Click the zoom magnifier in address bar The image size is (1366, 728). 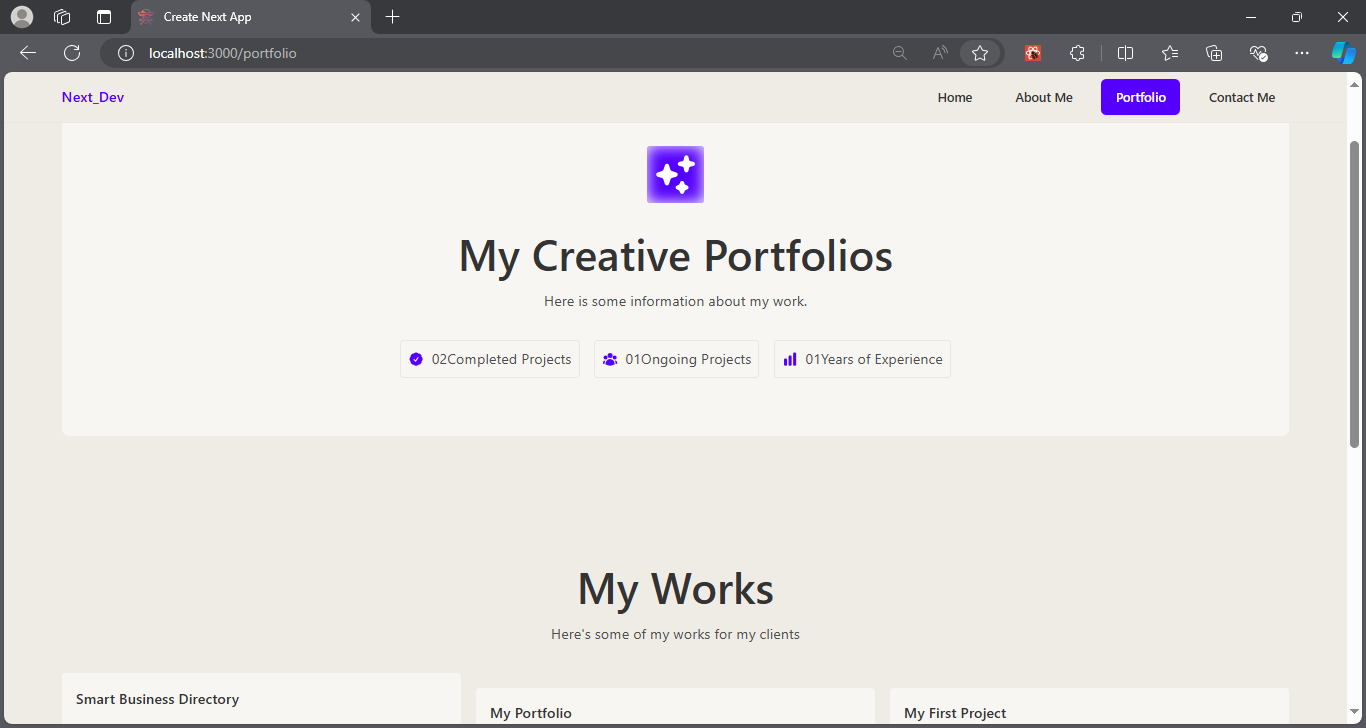900,53
